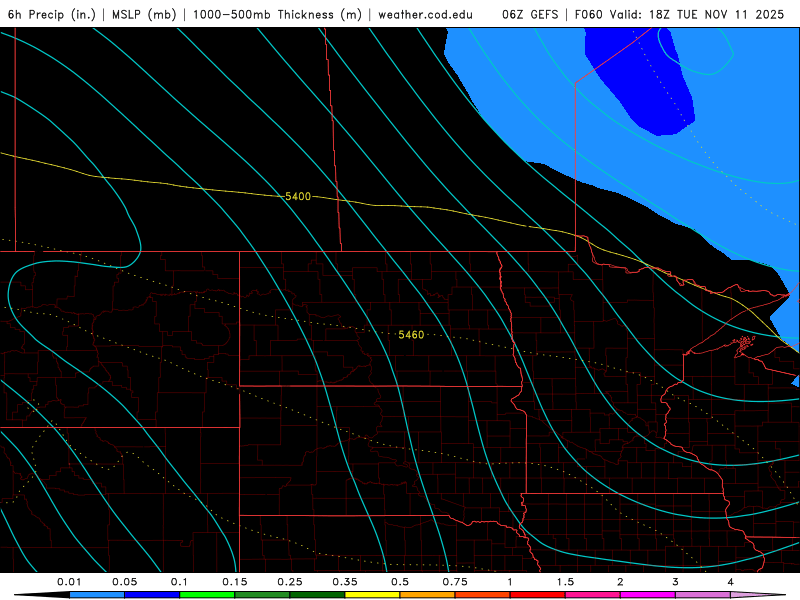Click the dark blue 0.05 legend swatch

[152, 595]
